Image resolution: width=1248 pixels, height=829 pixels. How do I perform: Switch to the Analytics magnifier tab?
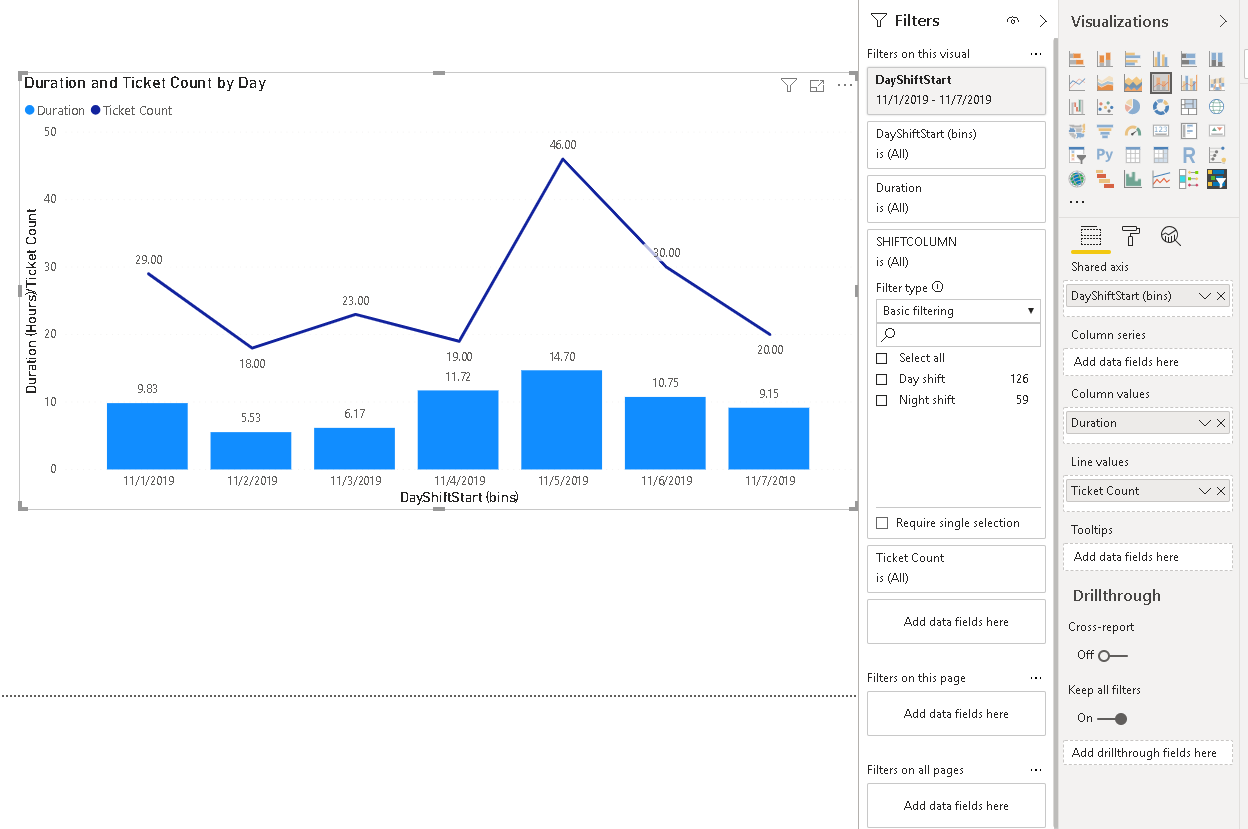[1171, 236]
